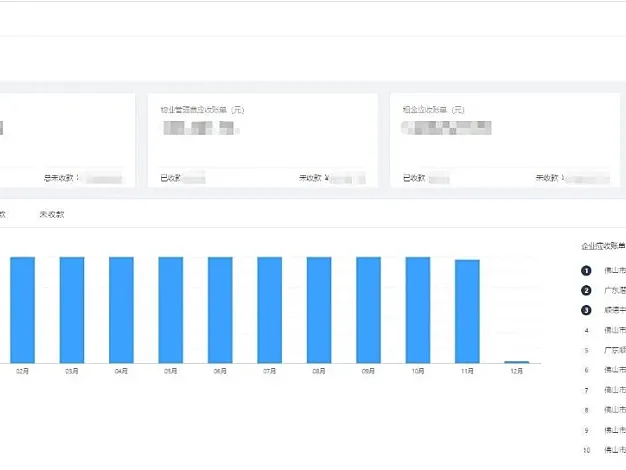Click the 09月 bar in the chart
The height and width of the screenshot is (470, 626).
(368, 310)
